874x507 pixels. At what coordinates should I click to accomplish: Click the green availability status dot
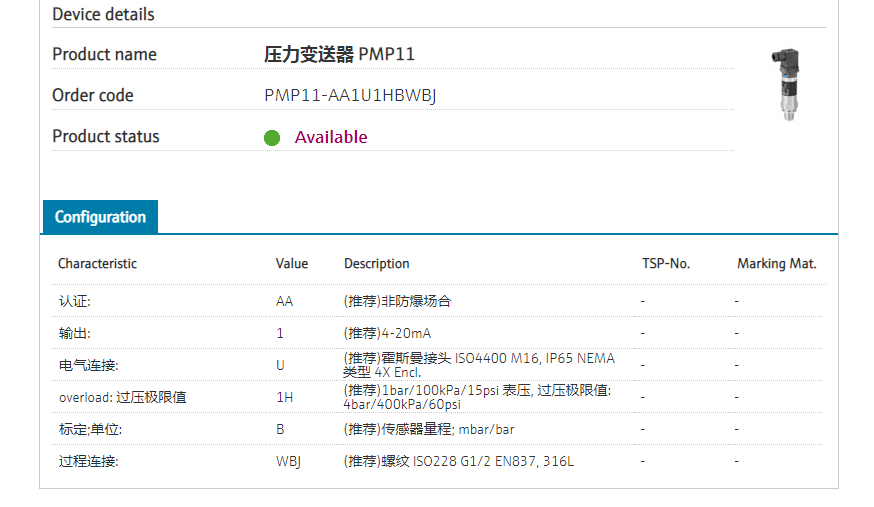point(272,138)
